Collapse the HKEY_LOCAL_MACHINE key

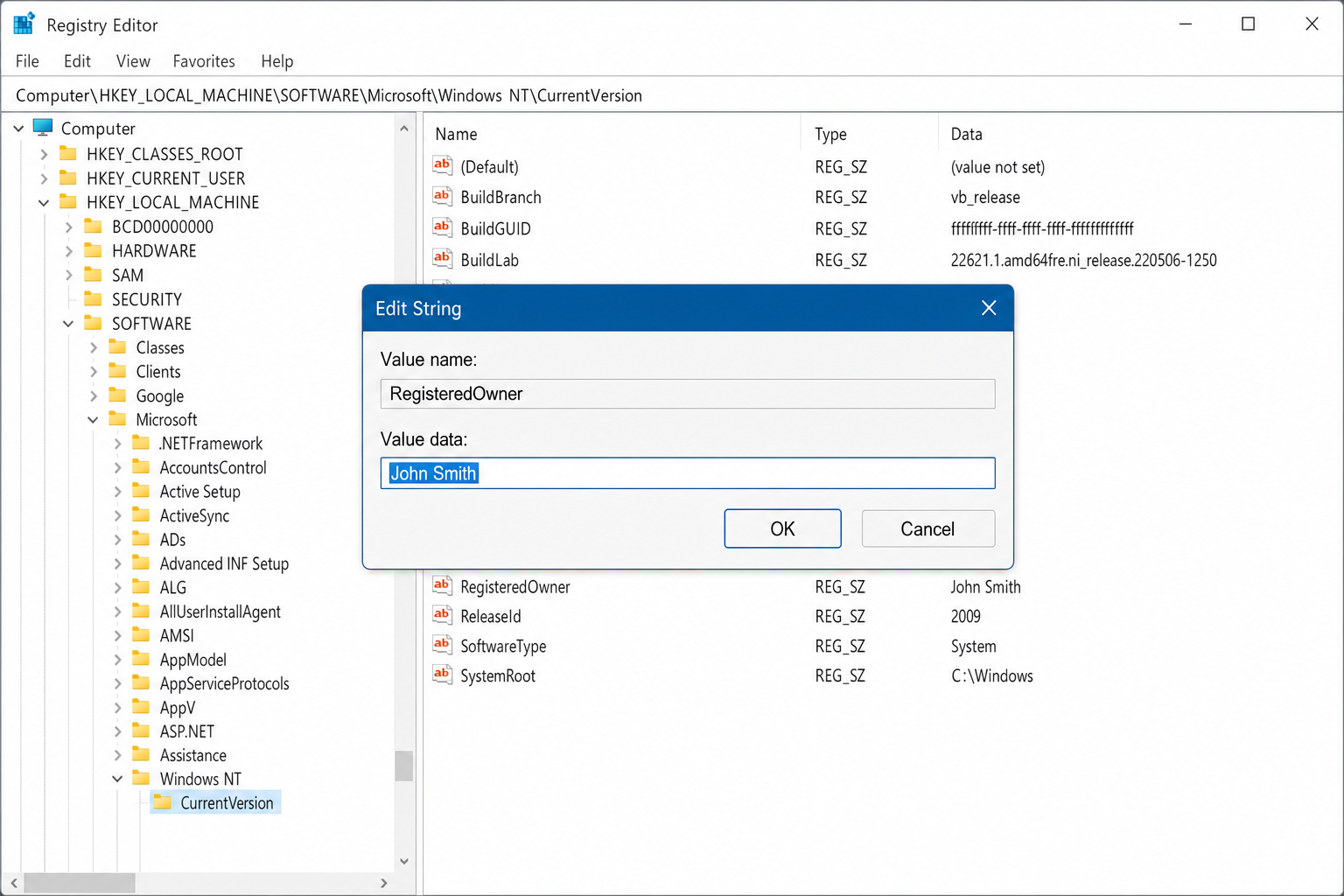[x=44, y=202]
